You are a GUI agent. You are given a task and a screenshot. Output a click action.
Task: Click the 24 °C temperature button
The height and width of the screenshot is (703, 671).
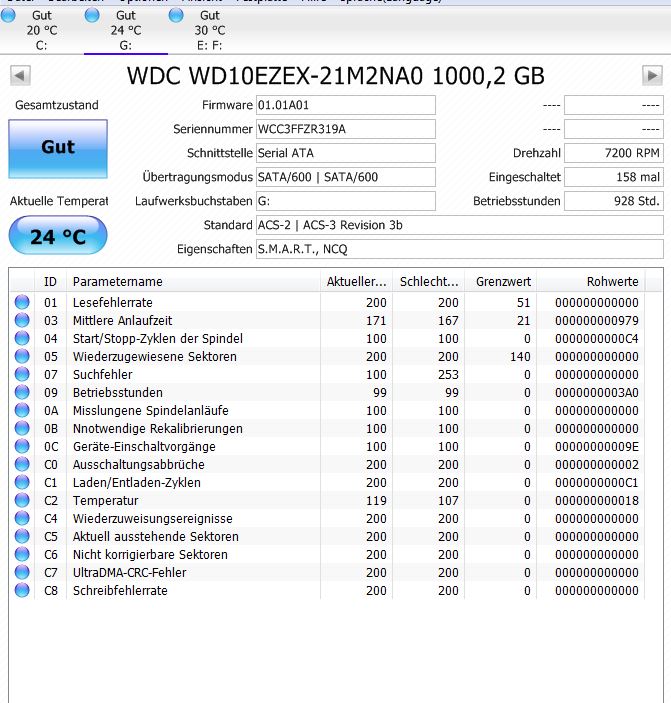click(58, 235)
